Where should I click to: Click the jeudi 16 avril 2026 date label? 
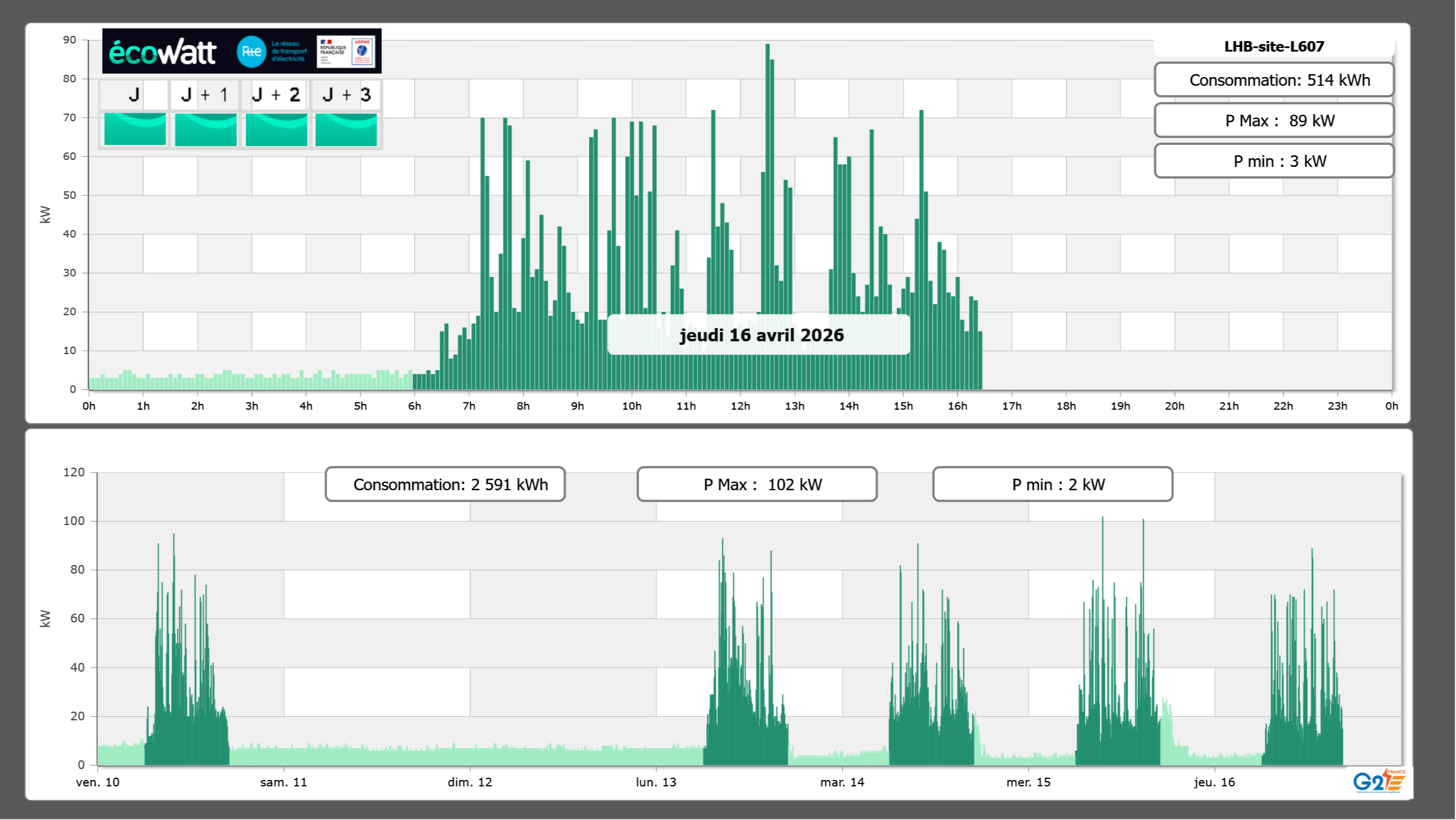pos(761,335)
